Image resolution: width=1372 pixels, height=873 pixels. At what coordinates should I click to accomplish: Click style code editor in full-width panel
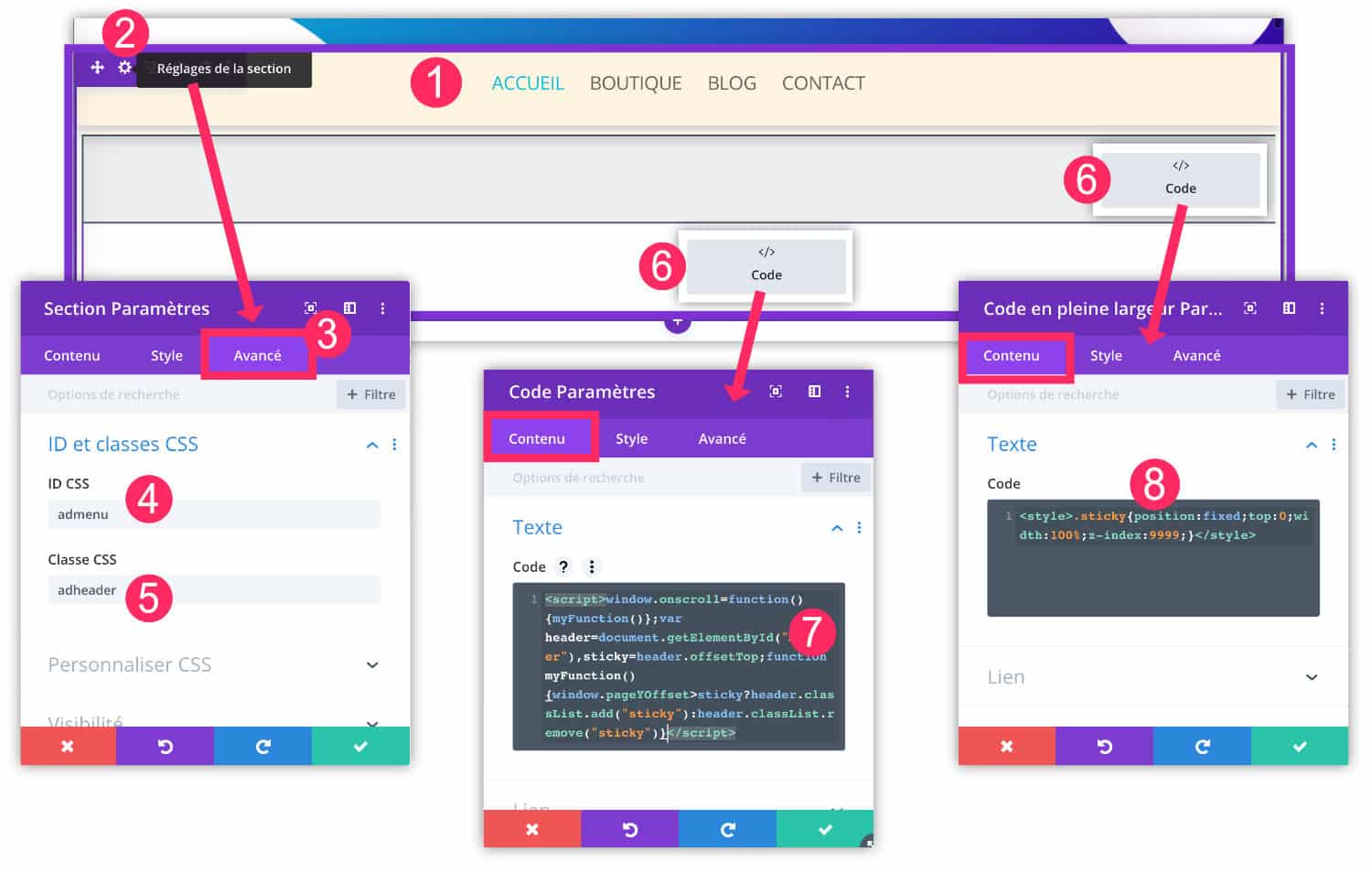1153,558
